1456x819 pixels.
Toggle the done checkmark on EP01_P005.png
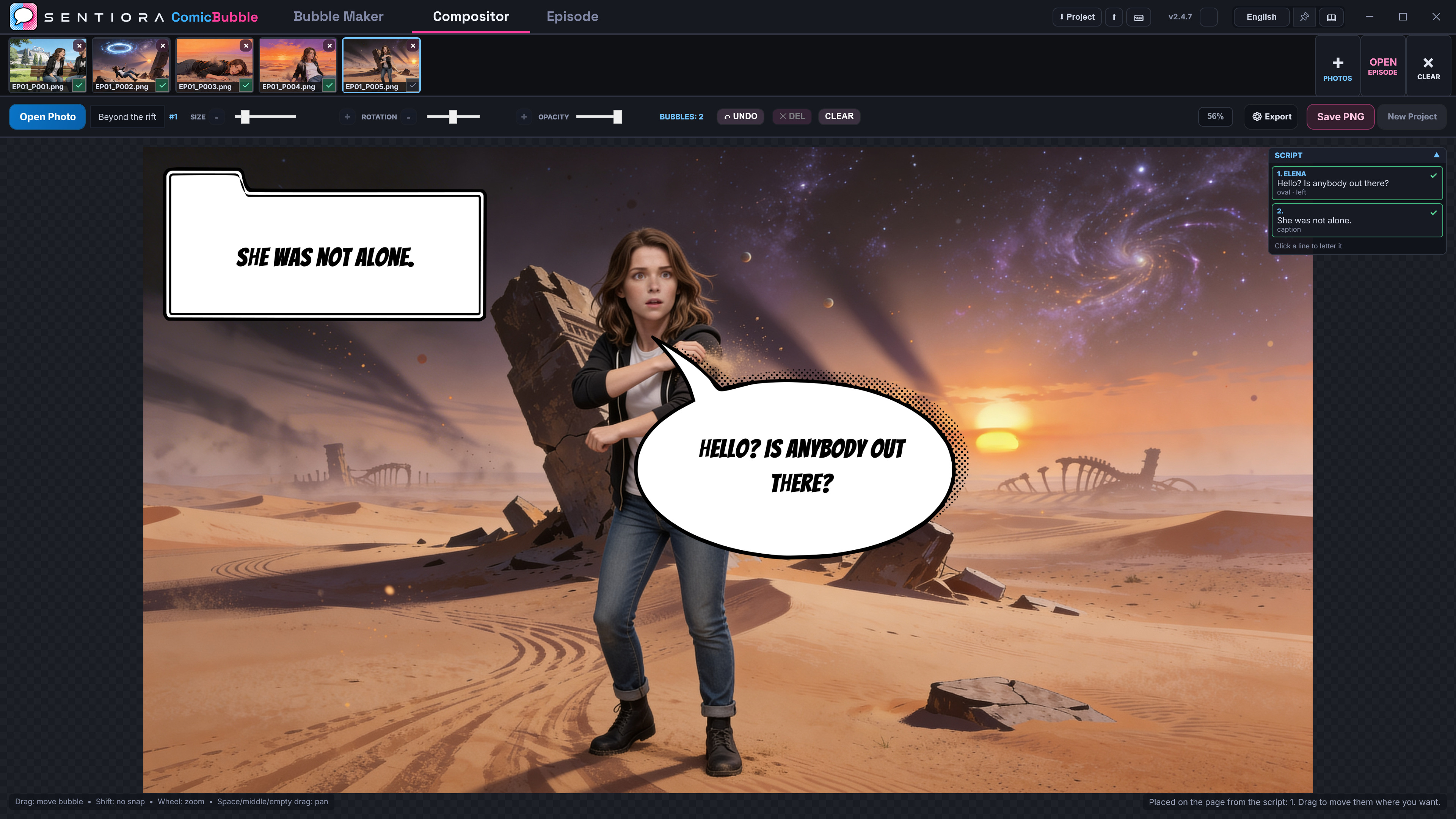pos(413,85)
